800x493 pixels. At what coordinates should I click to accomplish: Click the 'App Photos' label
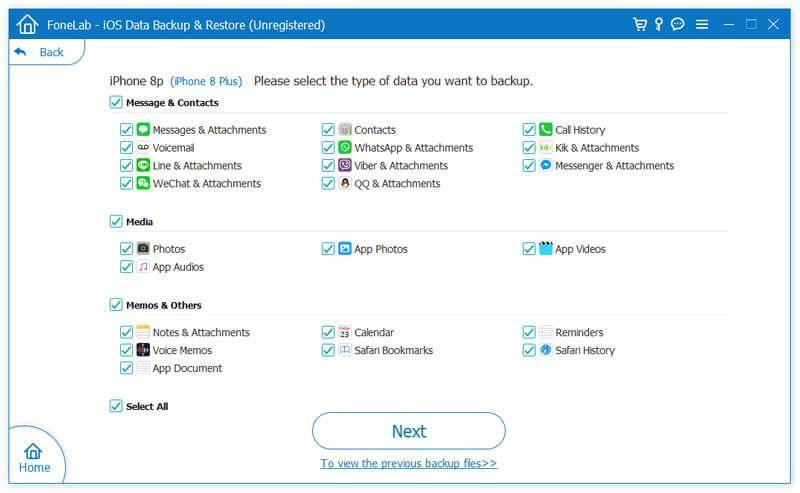point(381,249)
